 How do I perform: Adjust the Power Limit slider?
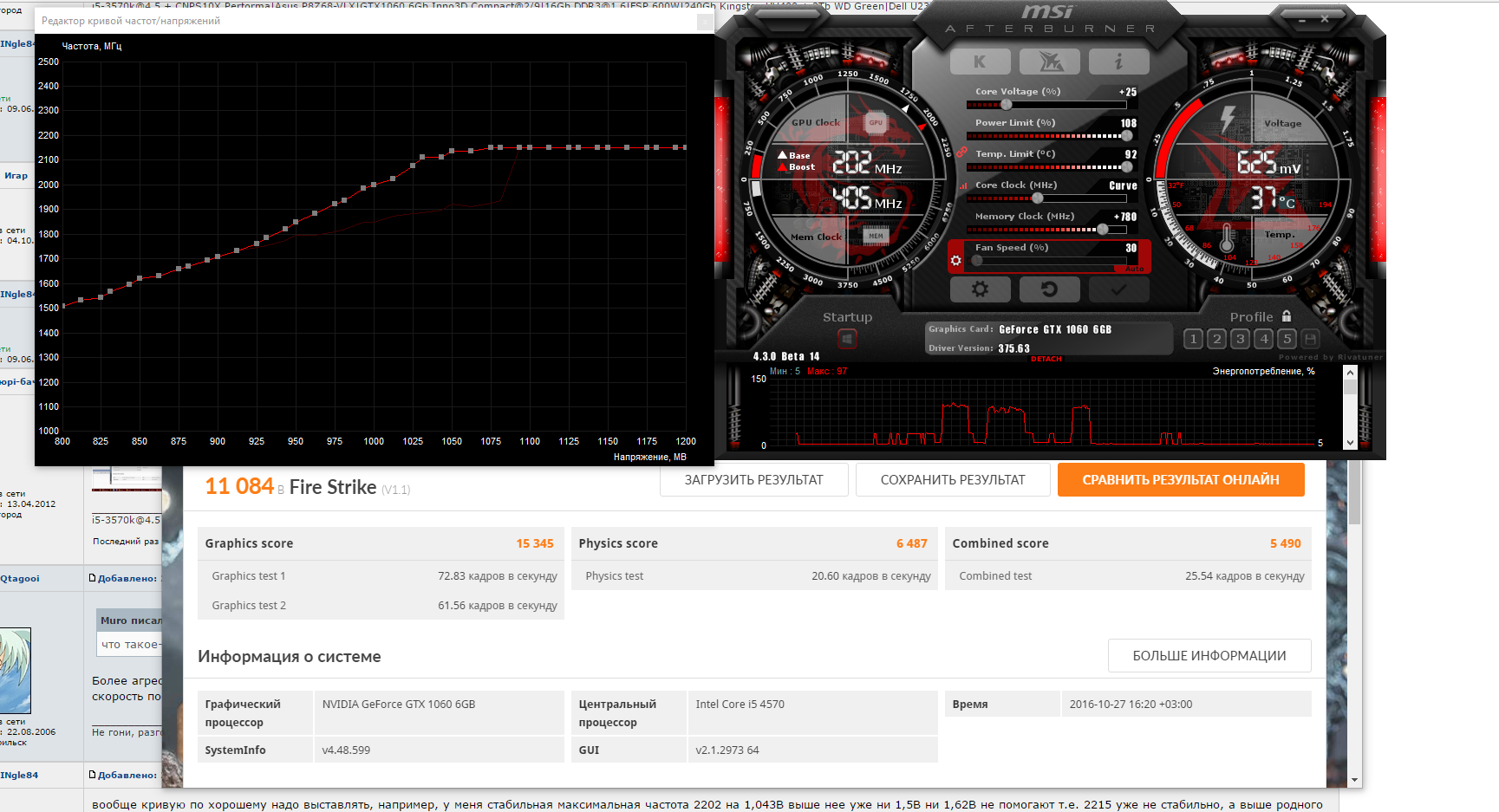1046,136
